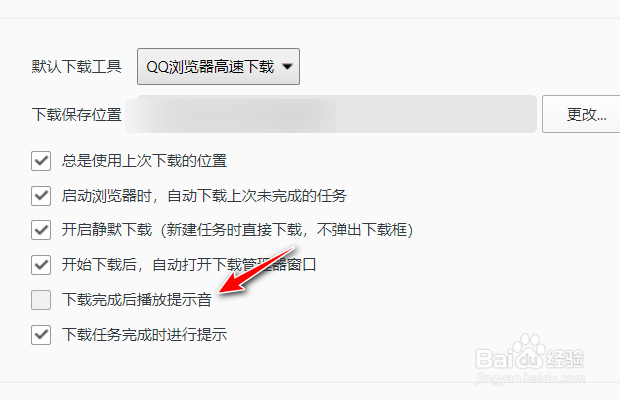Disable the 开启静默下载 checkbox

(41, 230)
